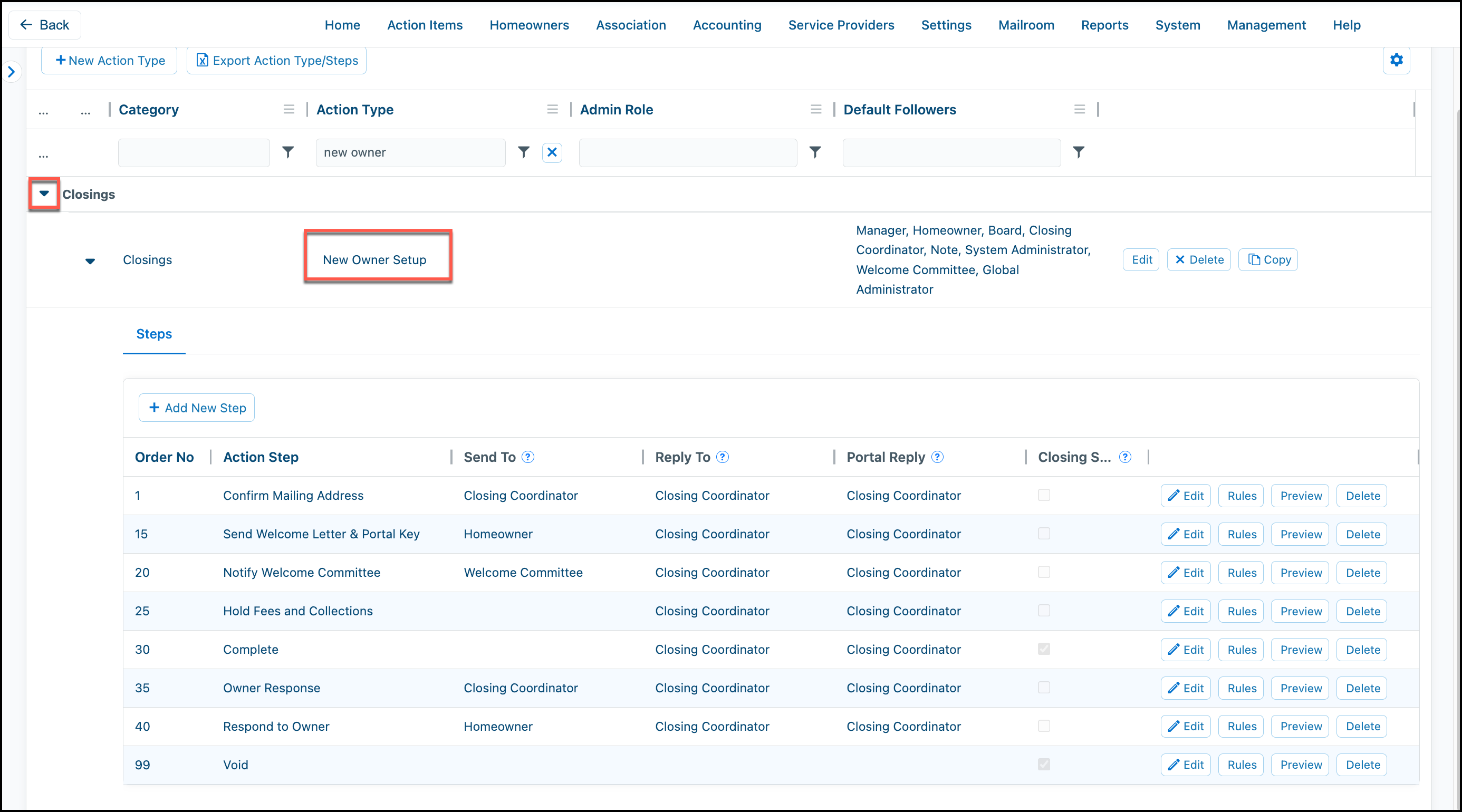Click the Action Type filter field 'new owner'
1462x812 pixels.
point(410,152)
